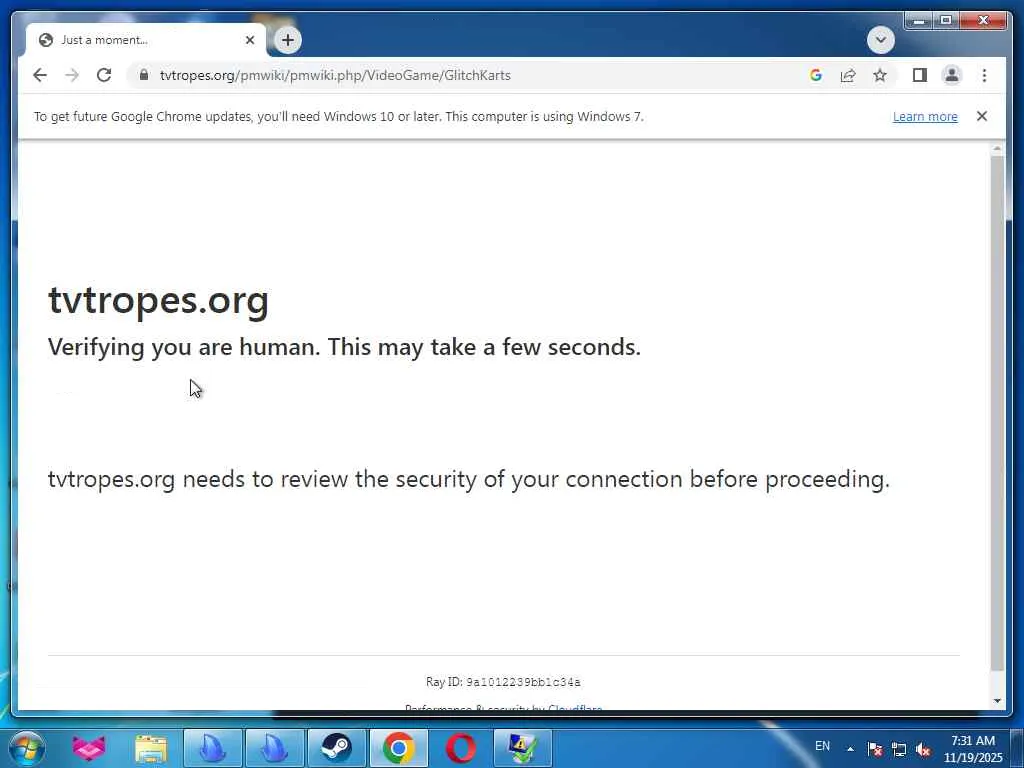Click the 'Verifying you are human' heading
Viewport: 1024px width, 768px height.
click(x=344, y=347)
